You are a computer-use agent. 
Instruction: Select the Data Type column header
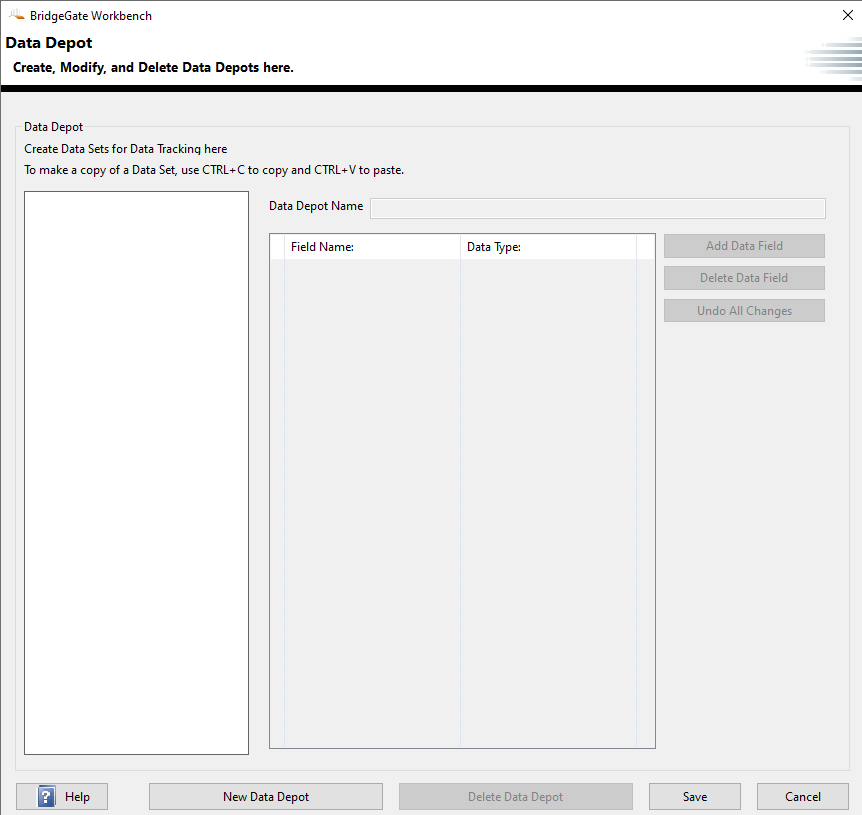pos(548,247)
